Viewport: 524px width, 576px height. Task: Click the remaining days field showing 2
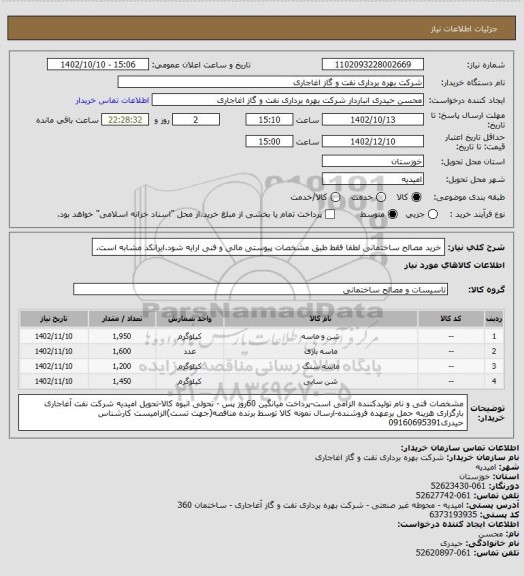[196, 120]
